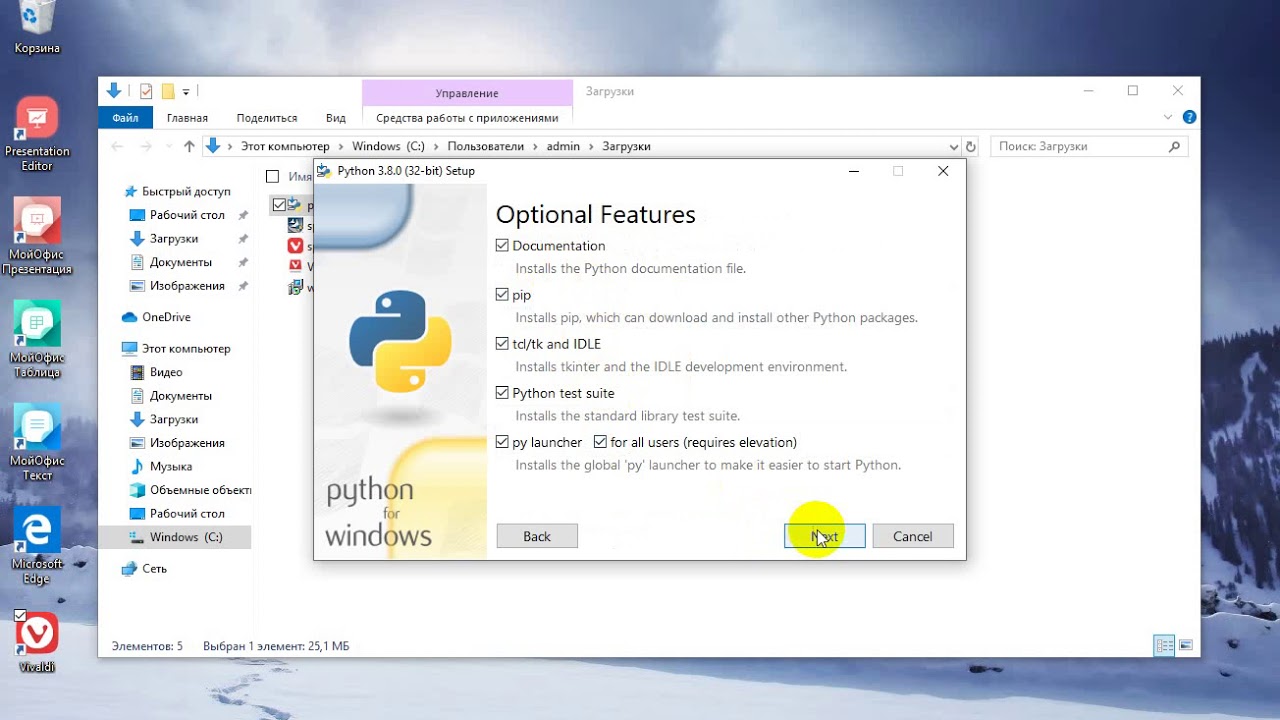
Task: Expand chevron after admin in address bar
Action: (x=590, y=146)
